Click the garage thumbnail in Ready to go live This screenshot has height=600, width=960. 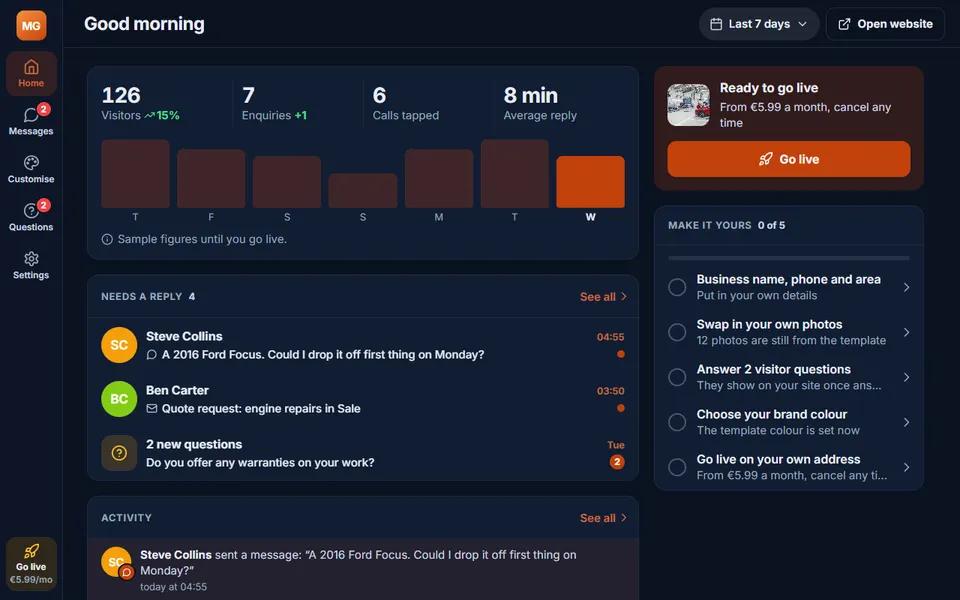tap(688, 105)
